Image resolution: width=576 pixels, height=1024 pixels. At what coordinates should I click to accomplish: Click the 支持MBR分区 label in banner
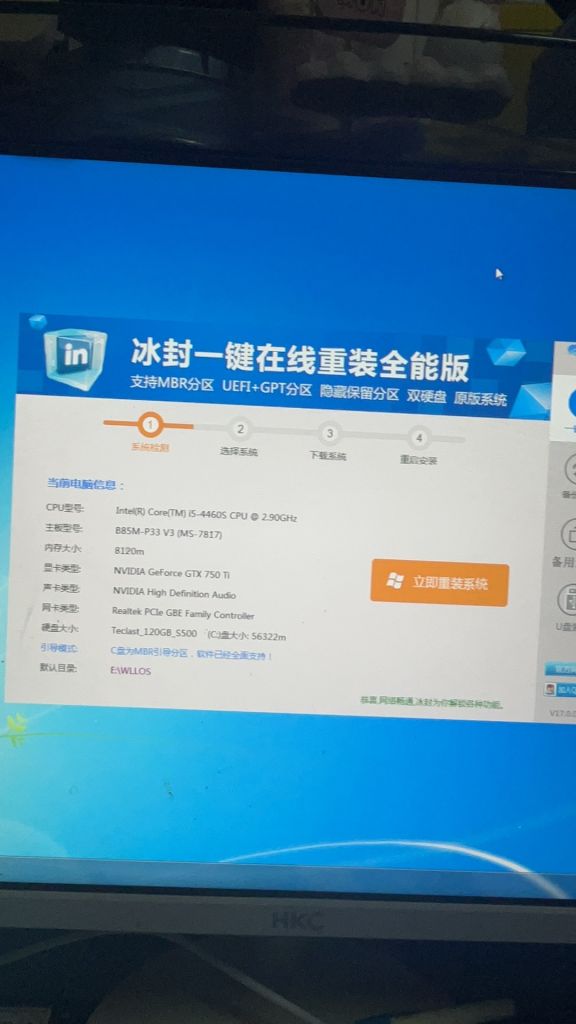(x=172, y=383)
